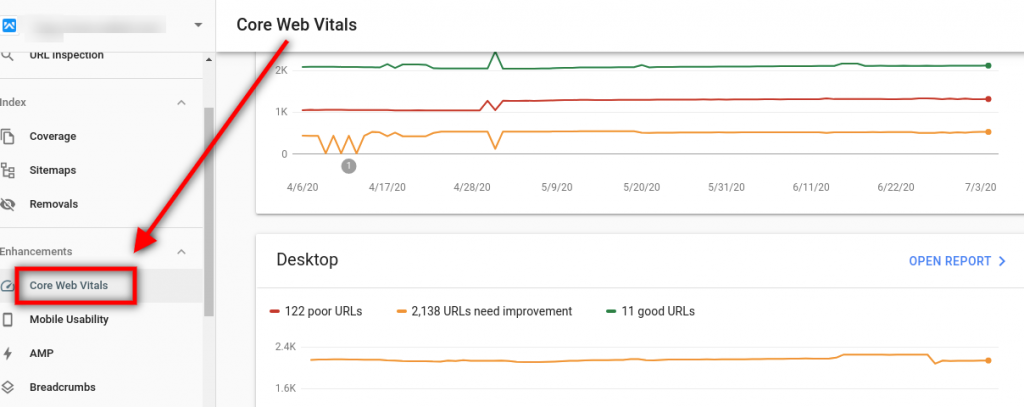Click the chart annotation marker labeled 1

(x=348, y=166)
